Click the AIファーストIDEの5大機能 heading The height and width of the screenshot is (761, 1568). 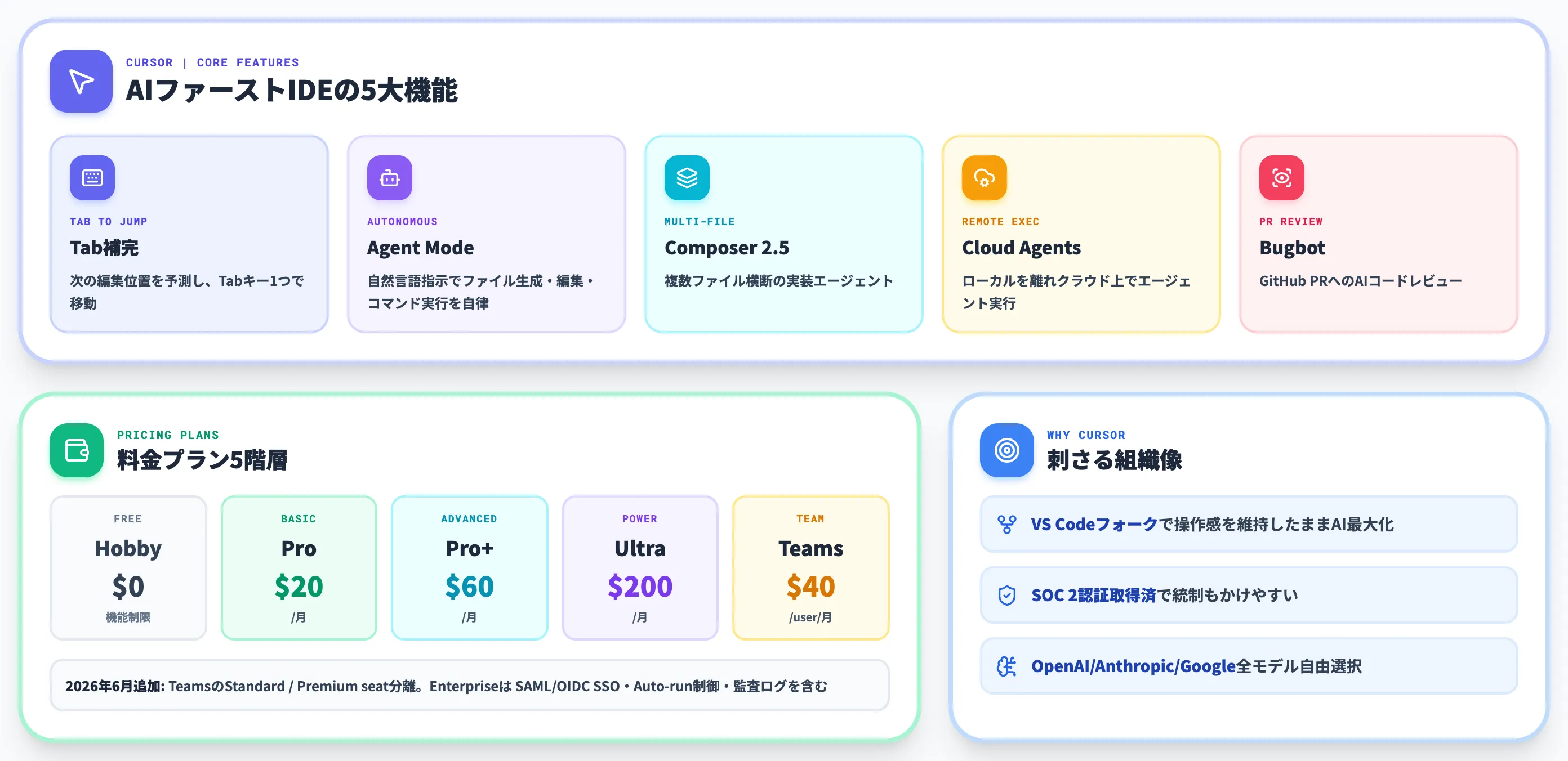coord(292,90)
